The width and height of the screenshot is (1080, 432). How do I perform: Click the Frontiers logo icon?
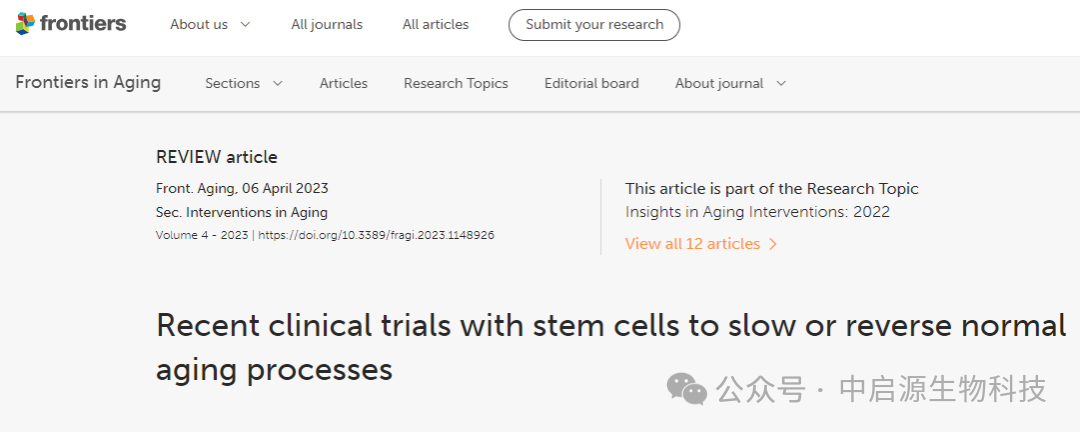[26, 24]
